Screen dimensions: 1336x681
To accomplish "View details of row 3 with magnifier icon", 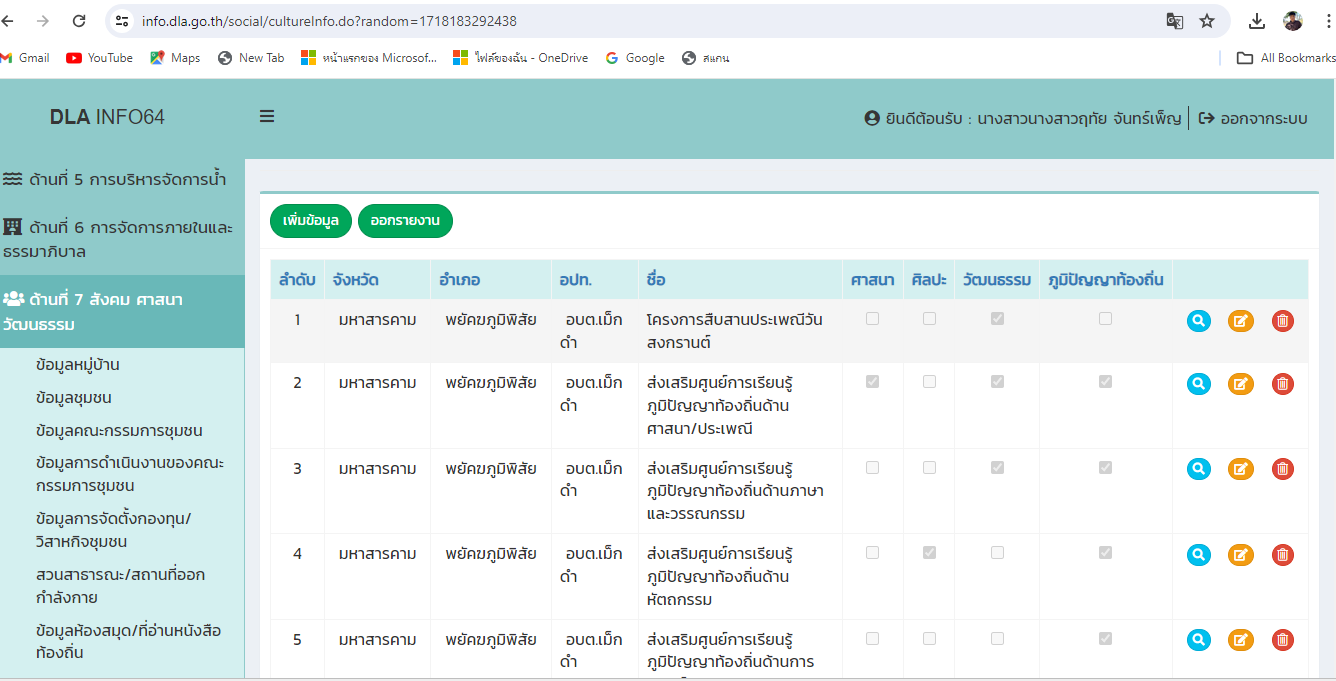I will click(x=1199, y=469).
